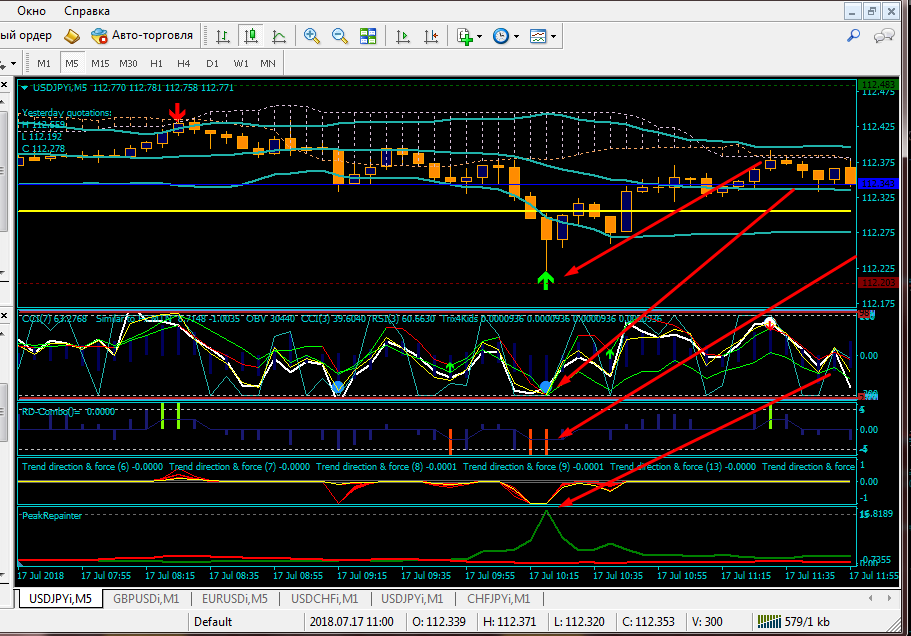Click the 2018.07.17 11:00 status bar date
The image size is (911, 636).
coord(352,621)
